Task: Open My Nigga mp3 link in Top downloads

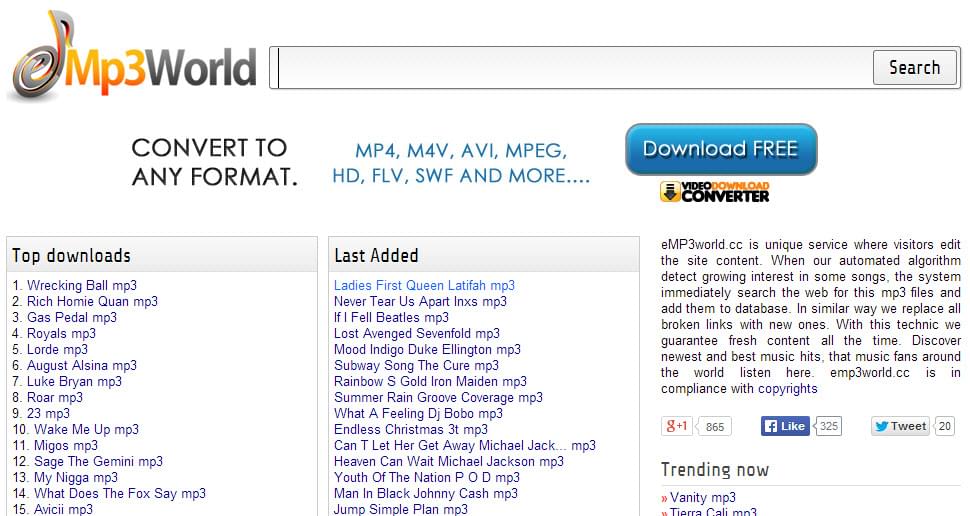Action: [x=76, y=478]
